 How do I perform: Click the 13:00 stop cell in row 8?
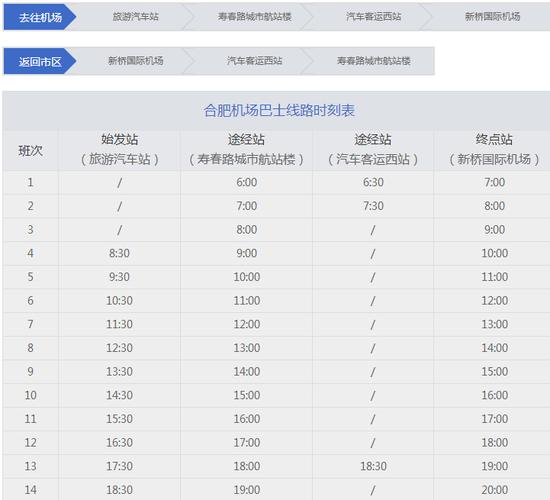pyautogui.click(x=246, y=348)
